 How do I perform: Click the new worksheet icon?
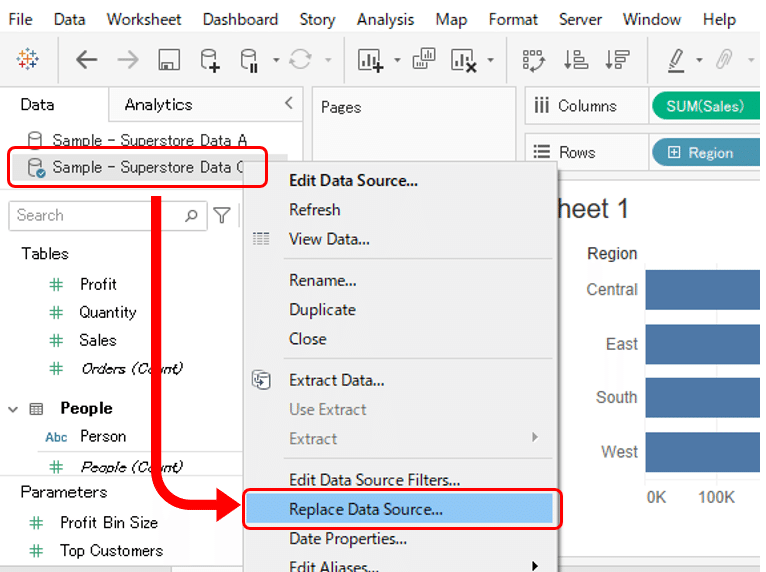(x=370, y=60)
